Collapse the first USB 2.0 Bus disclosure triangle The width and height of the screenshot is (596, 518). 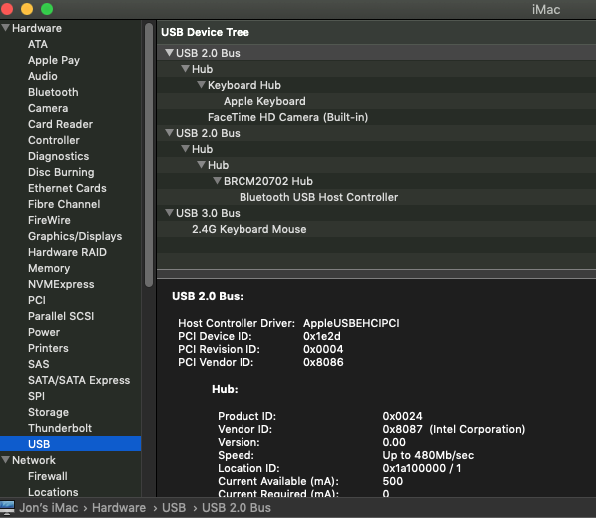coord(170,52)
